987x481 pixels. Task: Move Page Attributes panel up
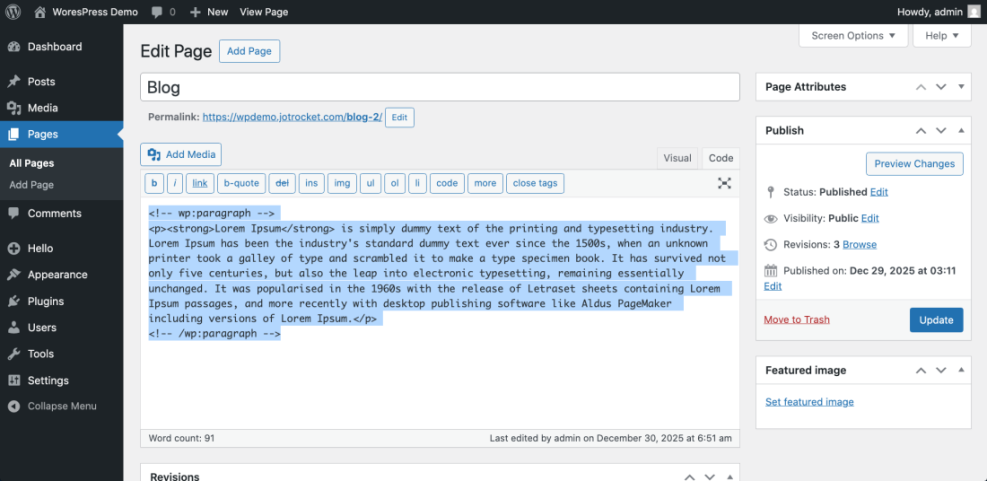click(921, 87)
